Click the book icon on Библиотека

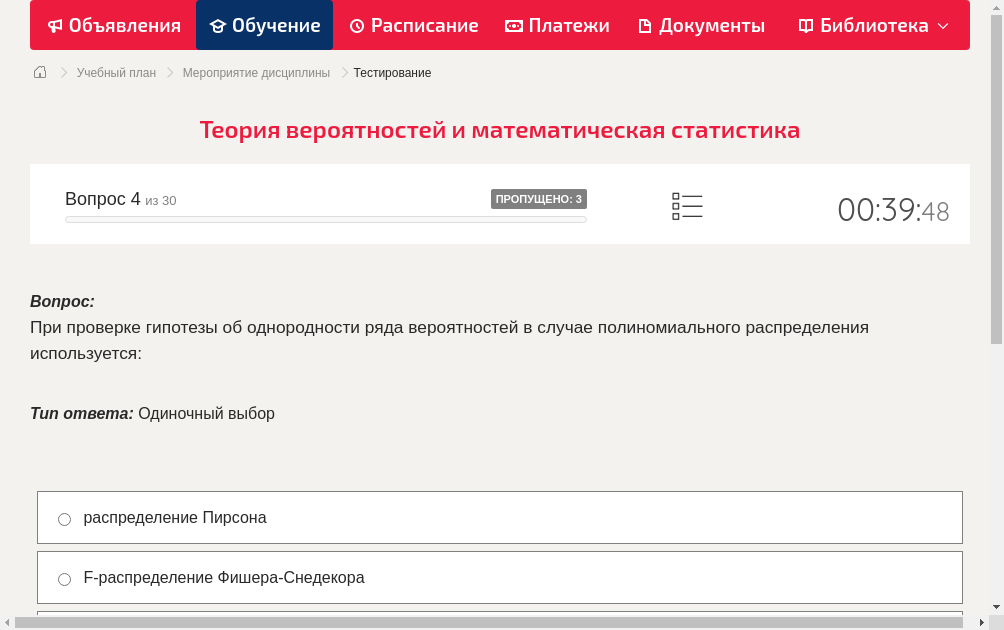(x=806, y=25)
